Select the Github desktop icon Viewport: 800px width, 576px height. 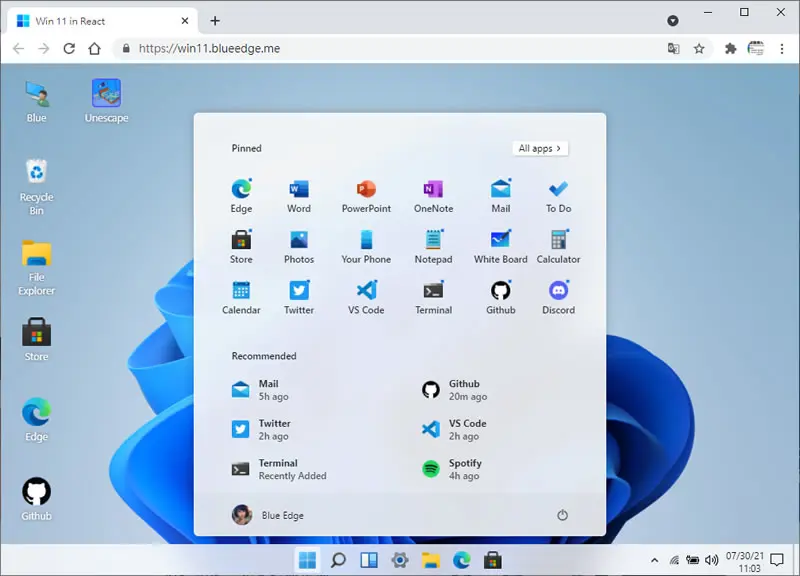click(x=36, y=499)
